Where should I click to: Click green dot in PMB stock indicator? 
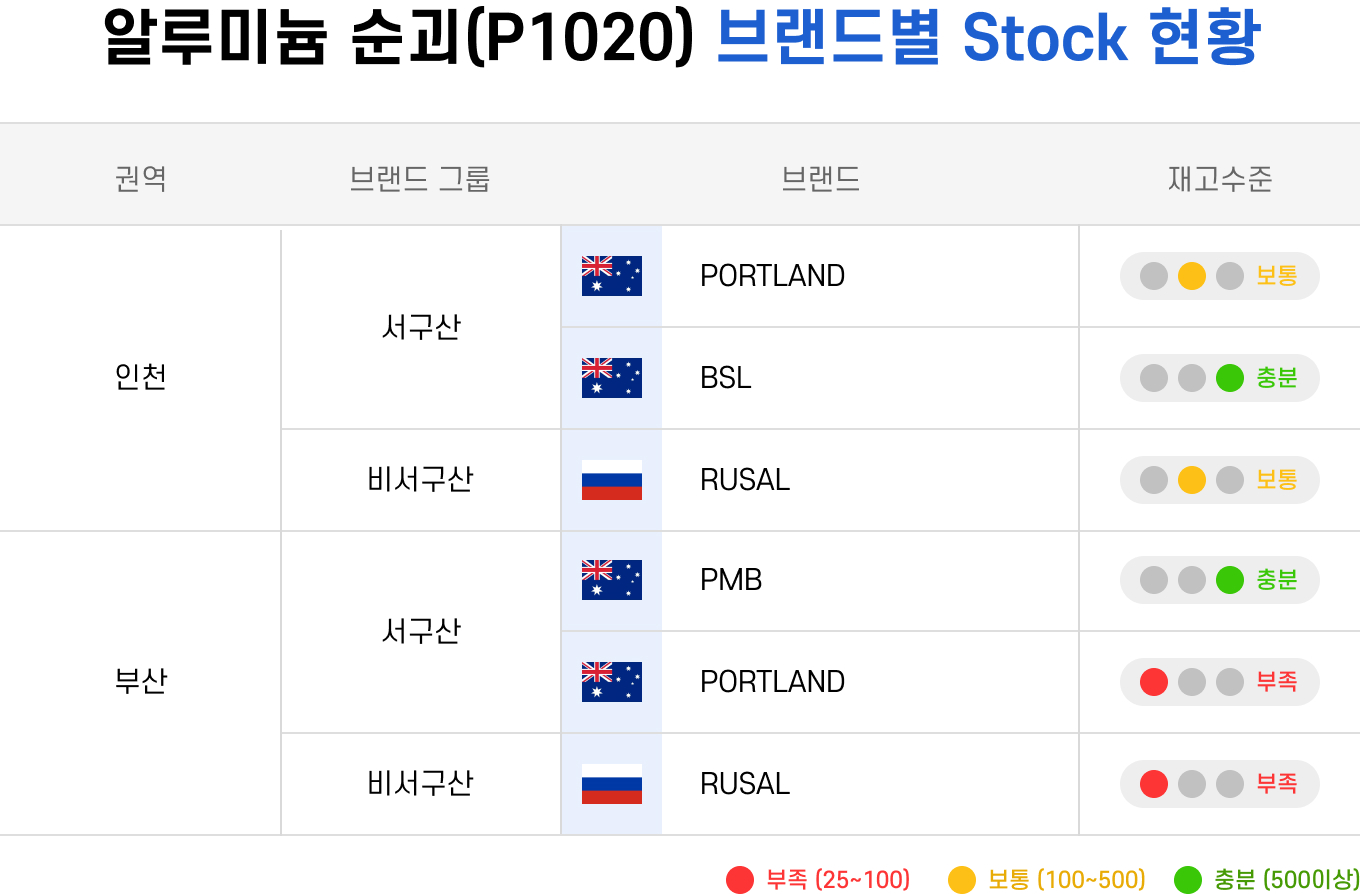tap(1230, 580)
